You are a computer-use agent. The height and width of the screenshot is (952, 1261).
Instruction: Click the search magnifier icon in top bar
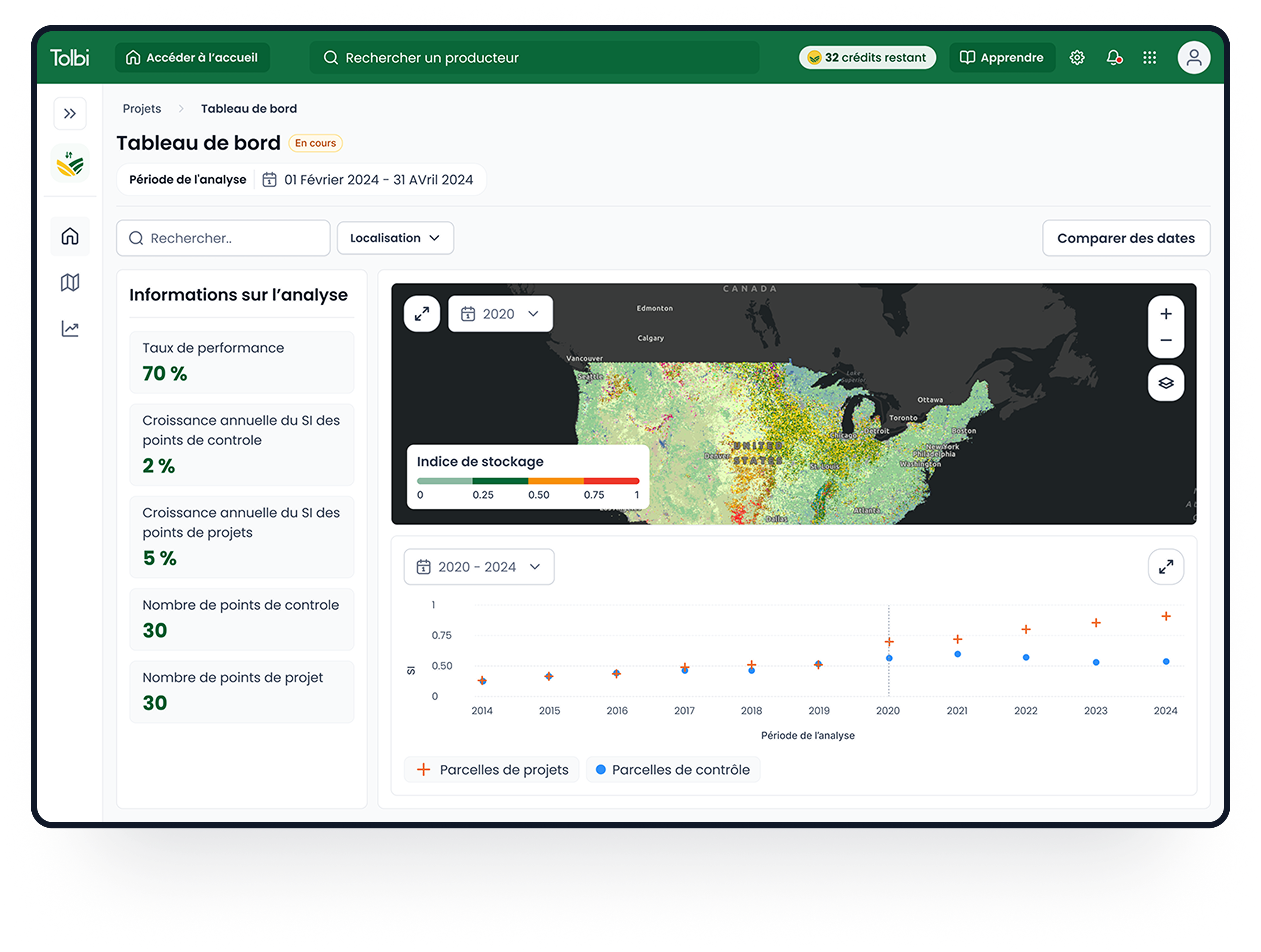click(330, 58)
